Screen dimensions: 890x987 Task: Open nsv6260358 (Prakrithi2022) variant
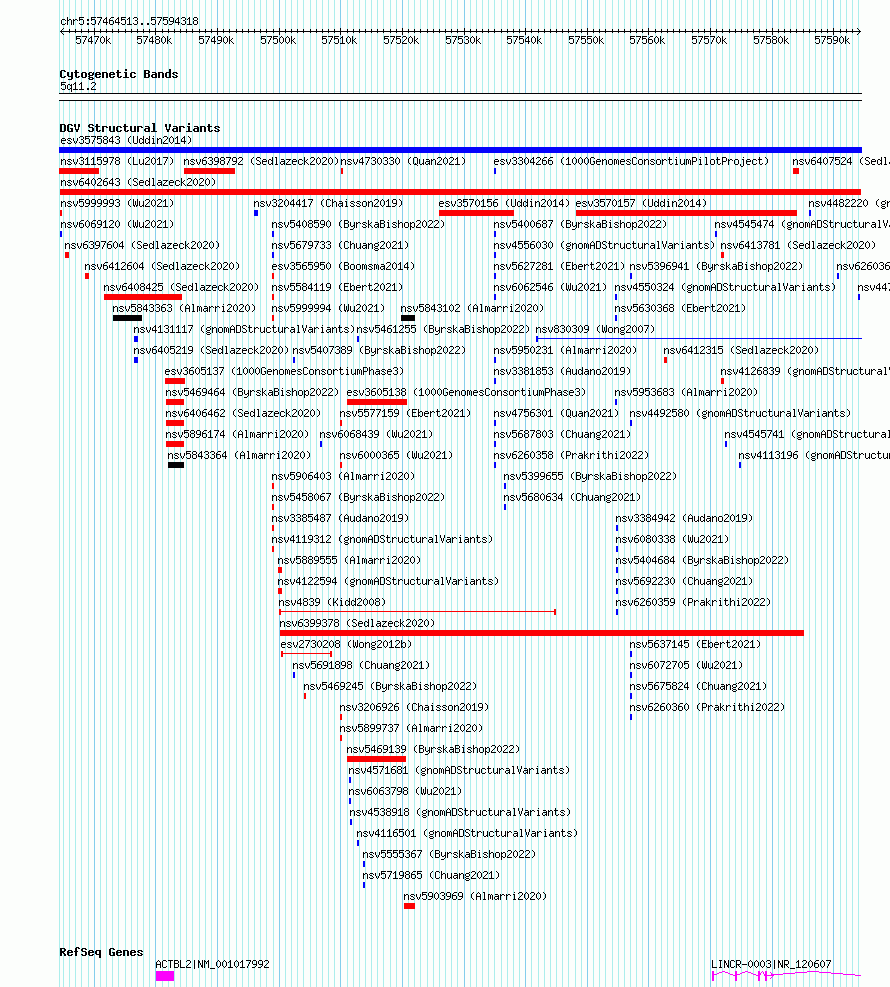571,455
